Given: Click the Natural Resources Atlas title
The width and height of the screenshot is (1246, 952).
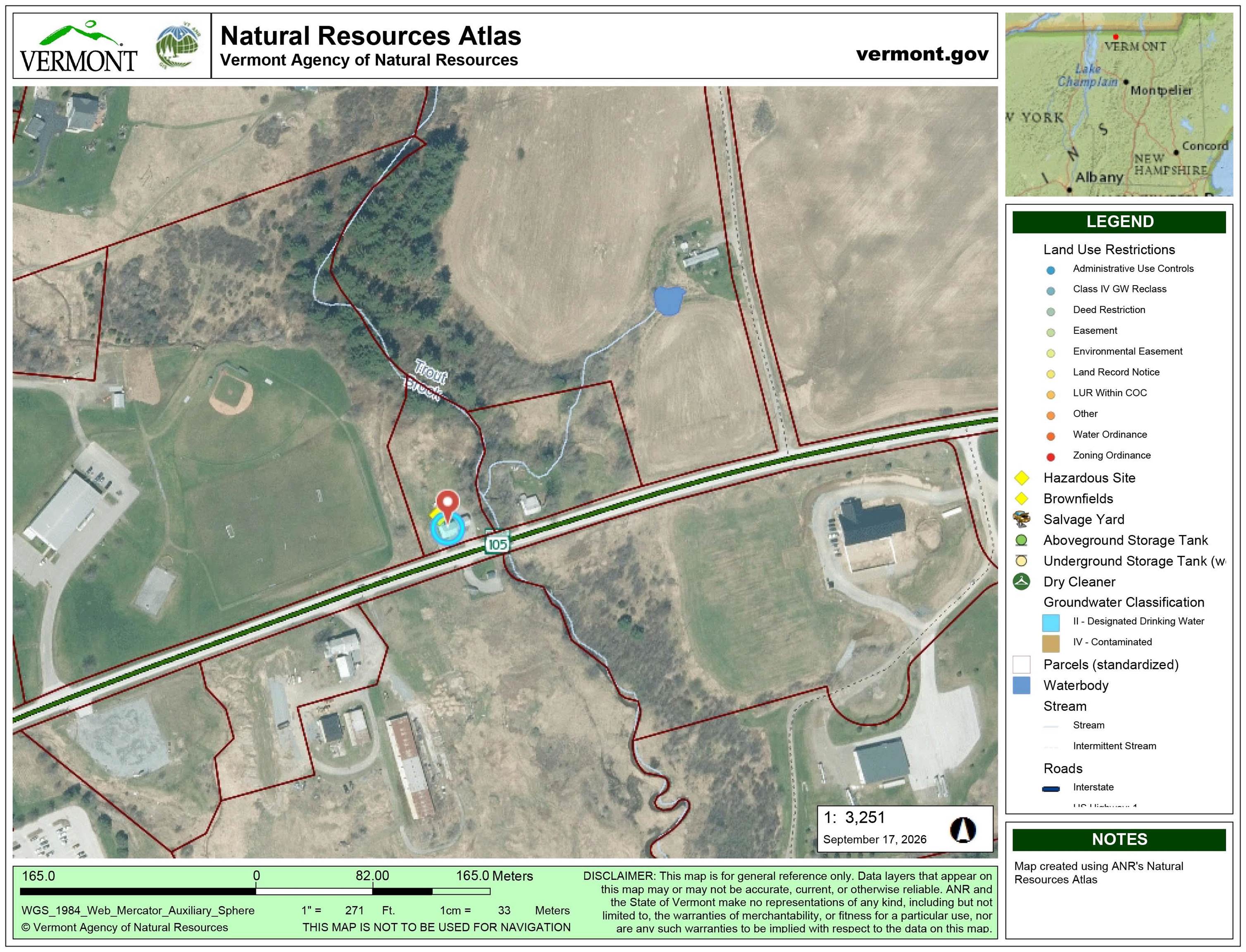Looking at the screenshot, I should point(371,36).
